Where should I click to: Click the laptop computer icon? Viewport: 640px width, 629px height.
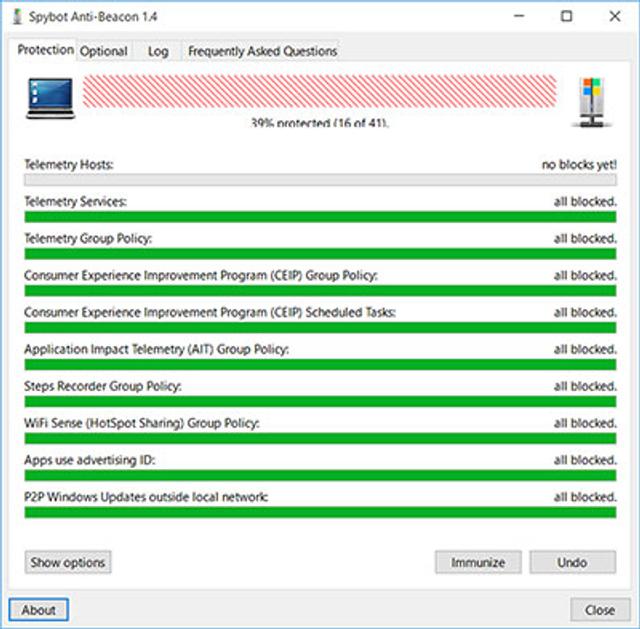(x=51, y=98)
